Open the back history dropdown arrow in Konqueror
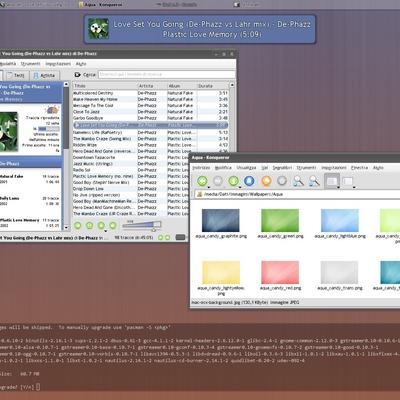Image resolution: width=400 pixels, height=400 pixels. click(x=208, y=187)
